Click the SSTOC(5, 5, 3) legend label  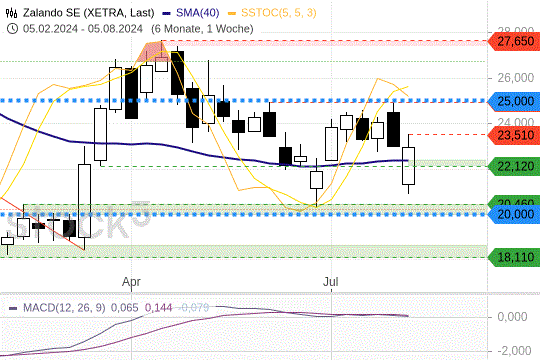point(278,13)
